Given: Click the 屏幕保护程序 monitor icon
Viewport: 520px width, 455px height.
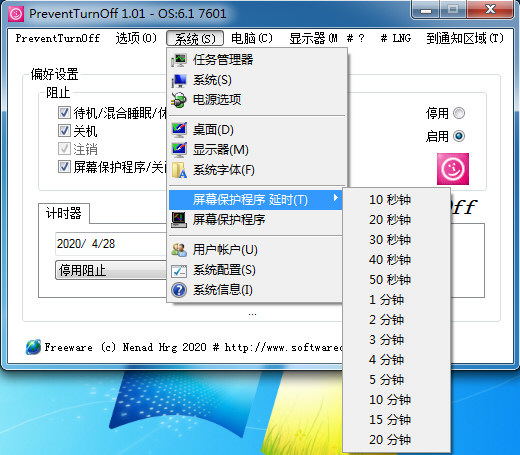Looking at the screenshot, I should tap(179, 220).
